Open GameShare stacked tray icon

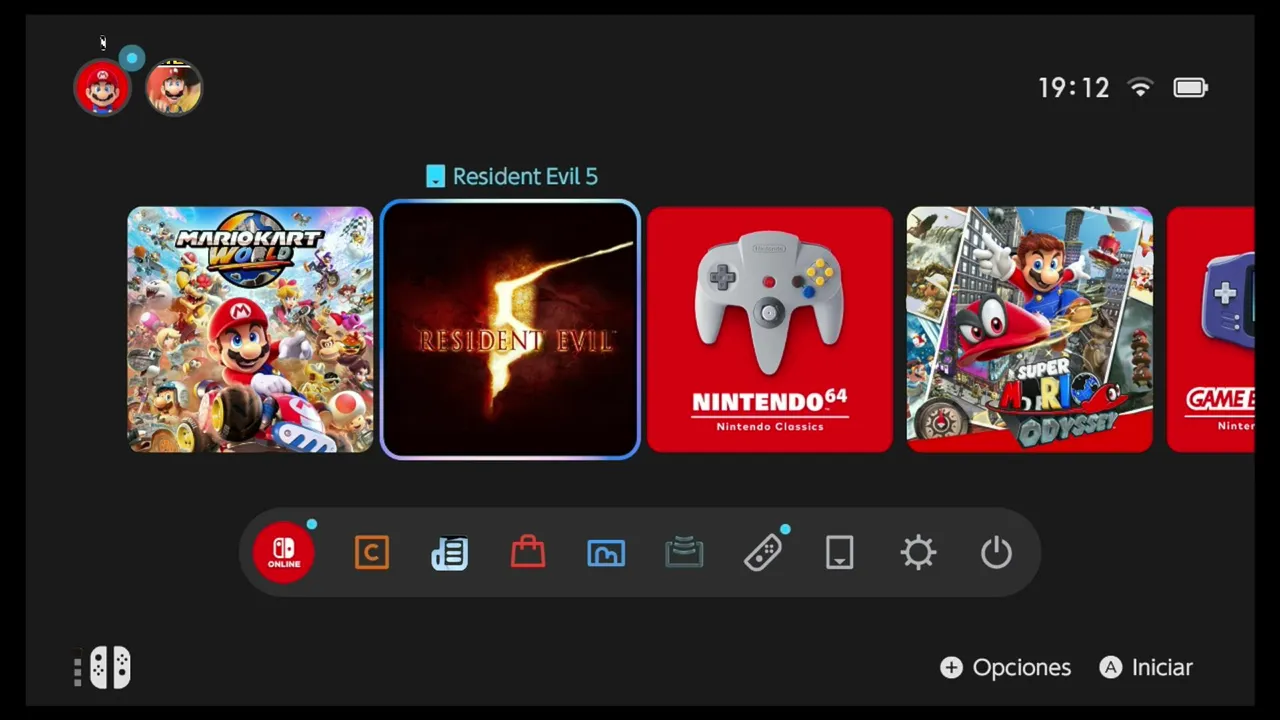click(684, 553)
